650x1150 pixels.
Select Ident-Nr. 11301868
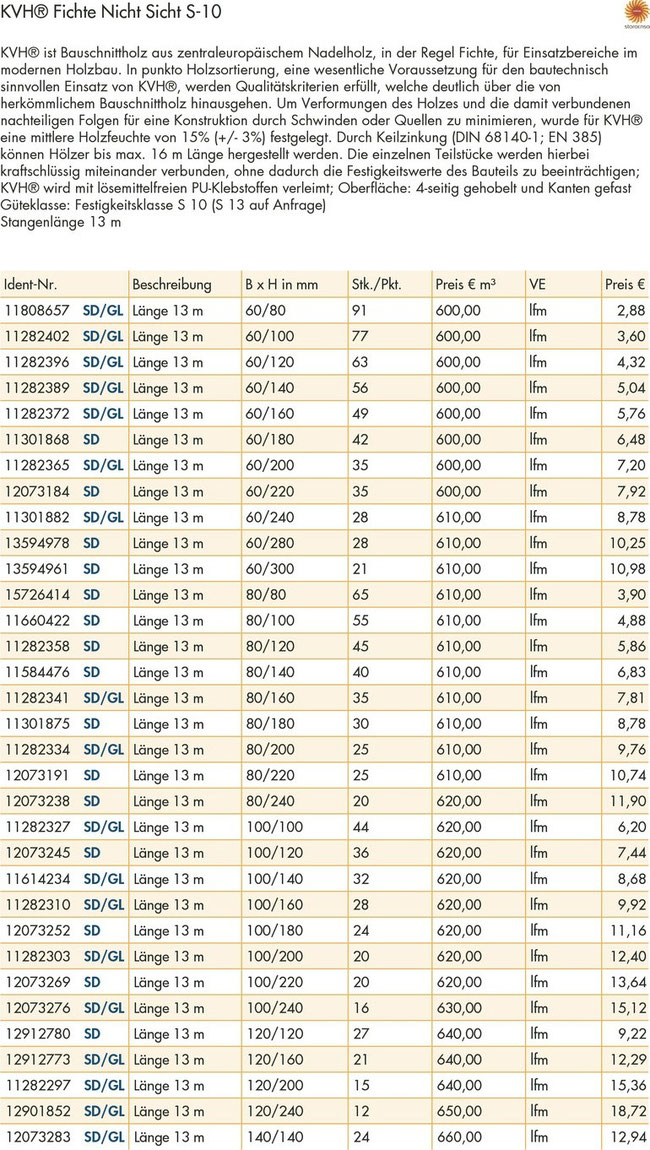(37, 439)
